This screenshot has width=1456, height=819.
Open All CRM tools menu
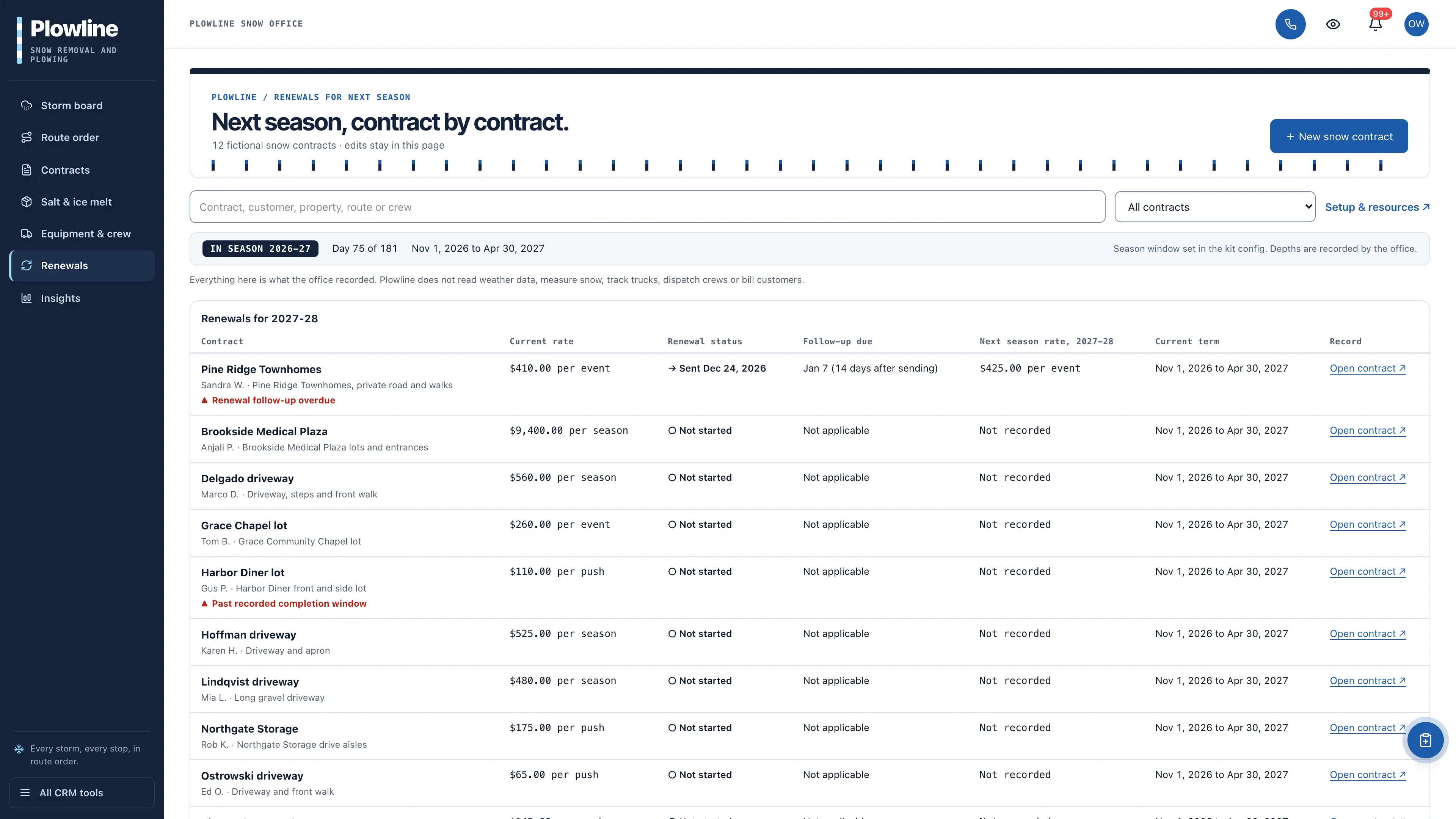click(x=82, y=792)
